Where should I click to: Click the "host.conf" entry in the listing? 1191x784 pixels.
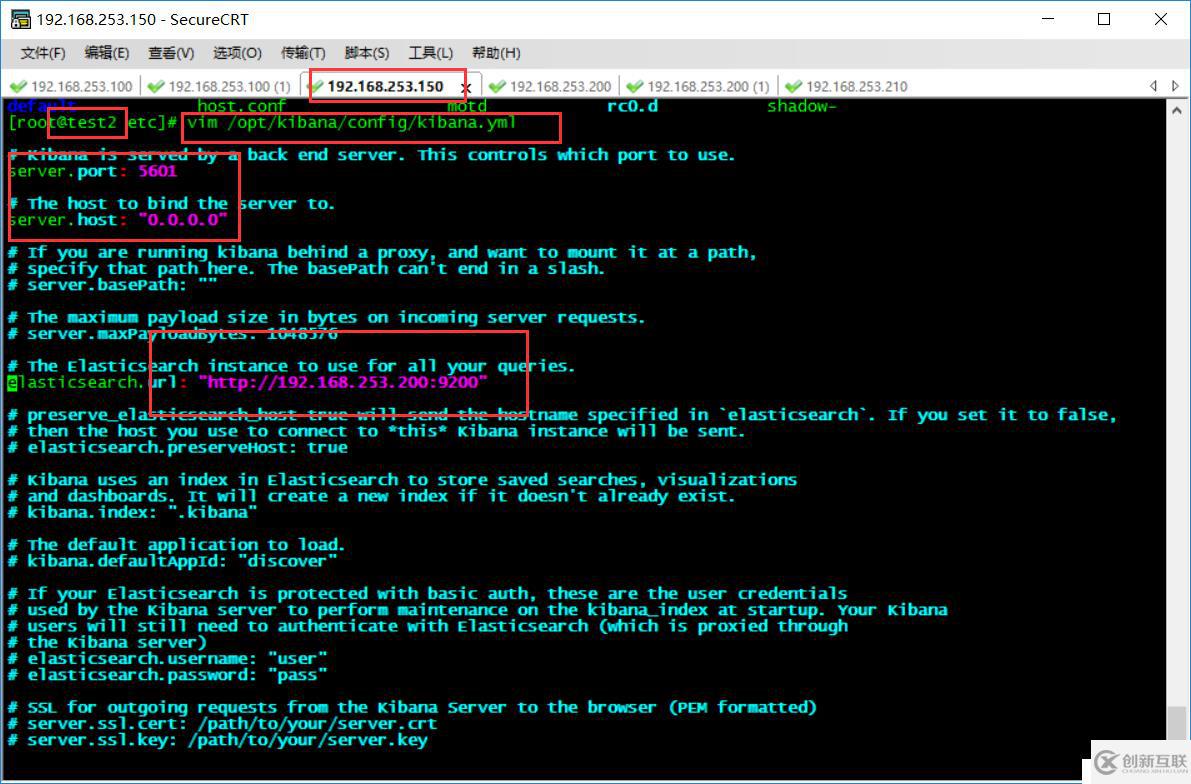[x=242, y=106]
